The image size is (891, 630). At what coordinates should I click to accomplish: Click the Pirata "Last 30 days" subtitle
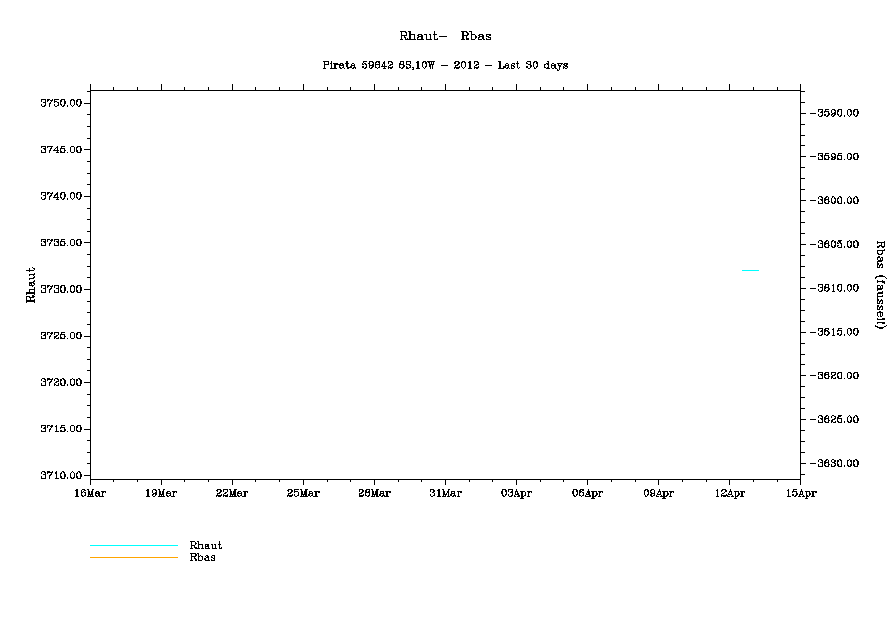445,65
